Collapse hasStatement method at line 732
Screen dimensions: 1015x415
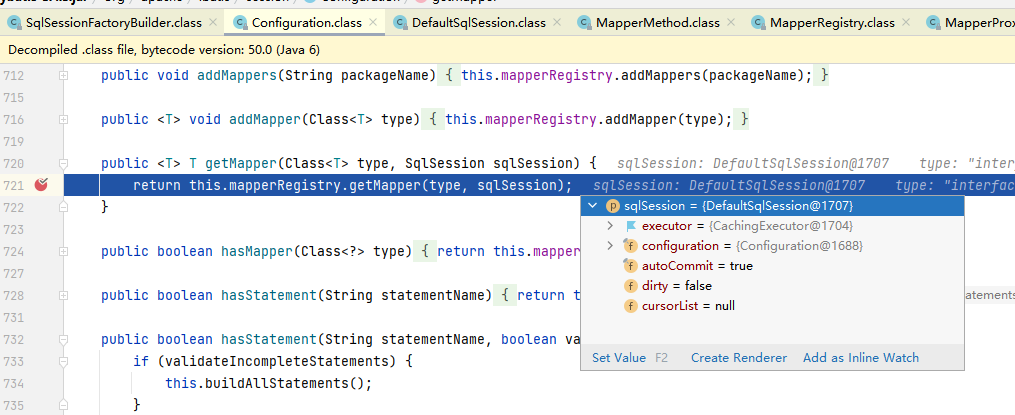coord(63,339)
